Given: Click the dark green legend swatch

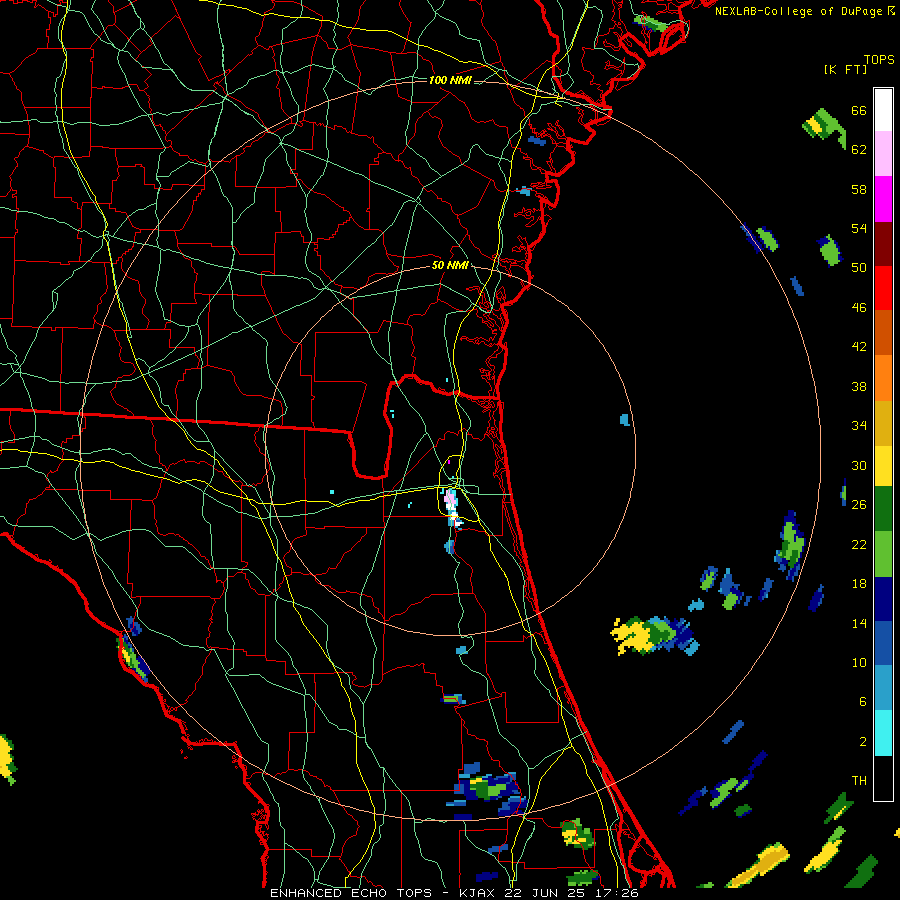Looking at the screenshot, I should pyautogui.click(x=883, y=509).
